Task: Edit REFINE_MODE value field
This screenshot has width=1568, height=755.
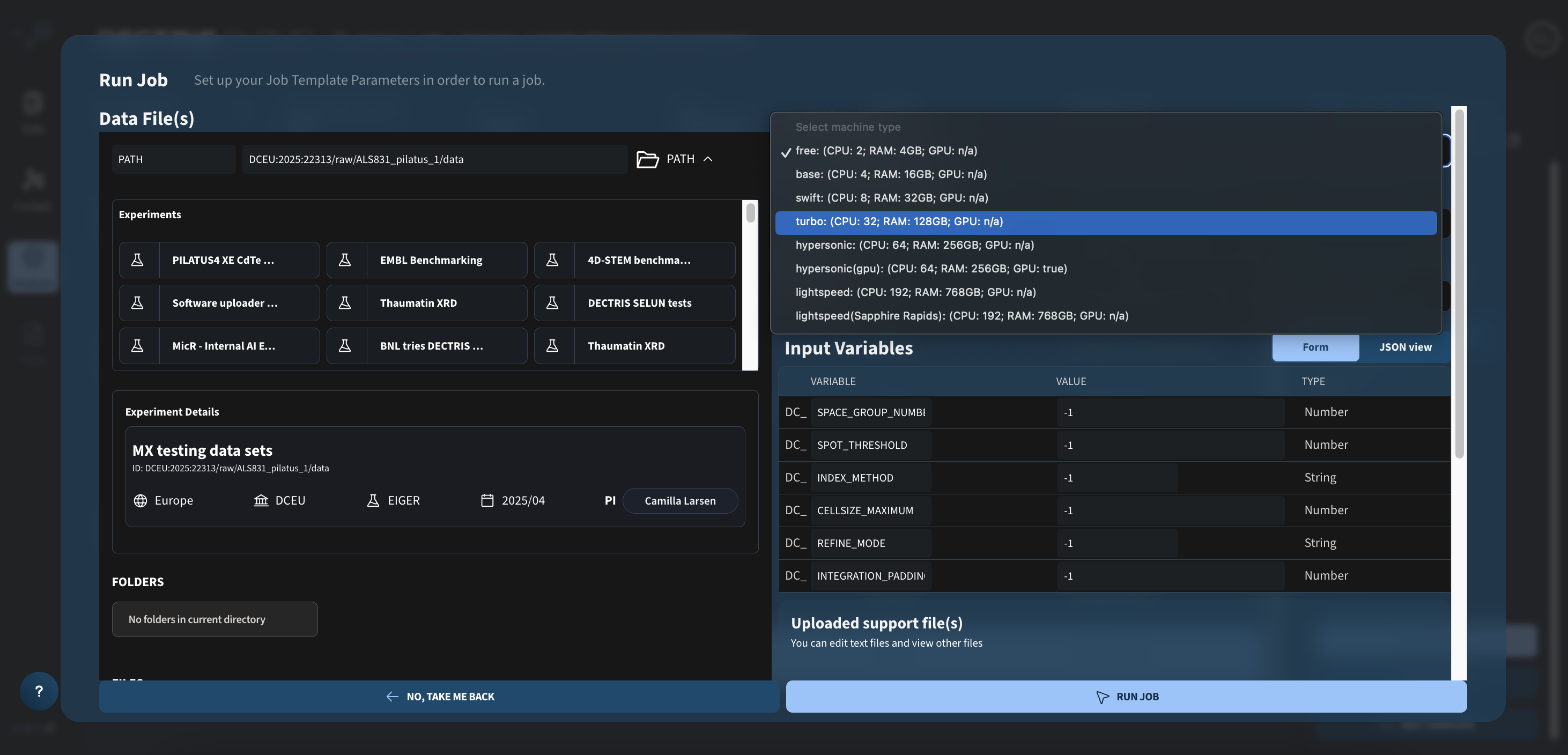Action: coord(1117,543)
